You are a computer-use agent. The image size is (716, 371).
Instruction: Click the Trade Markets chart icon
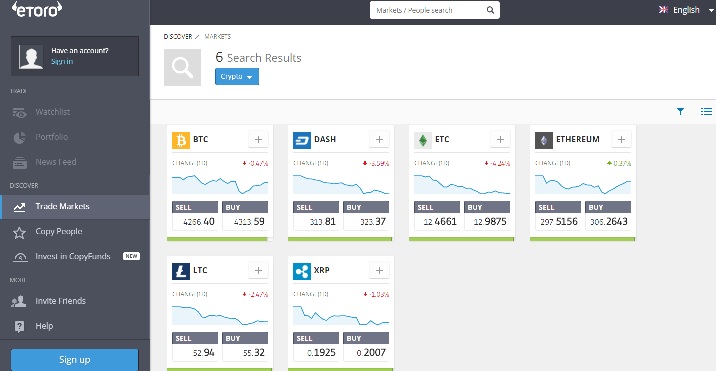[x=19, y=207]
